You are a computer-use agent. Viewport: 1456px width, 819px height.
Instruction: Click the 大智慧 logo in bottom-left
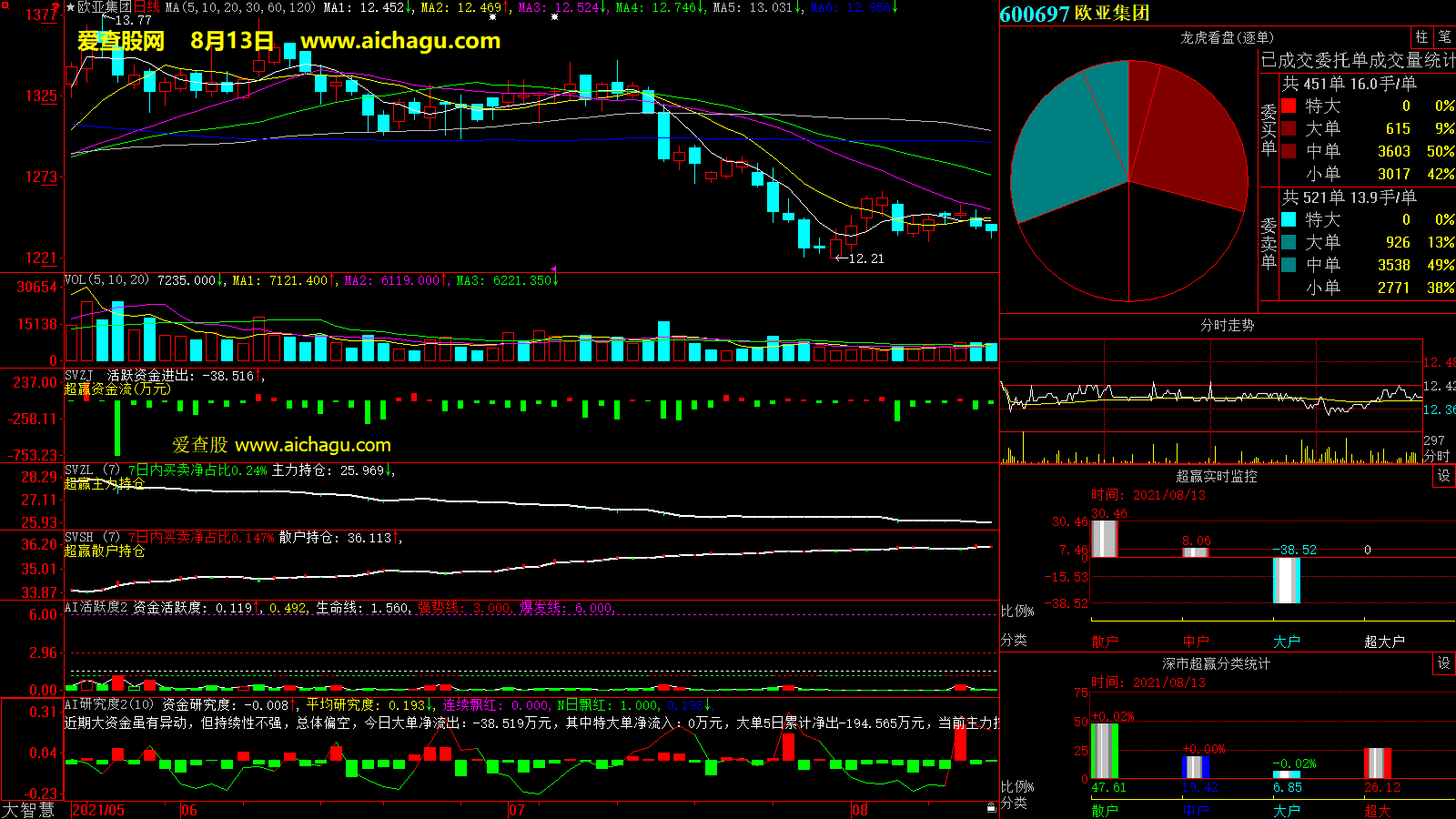click(29, 809)
